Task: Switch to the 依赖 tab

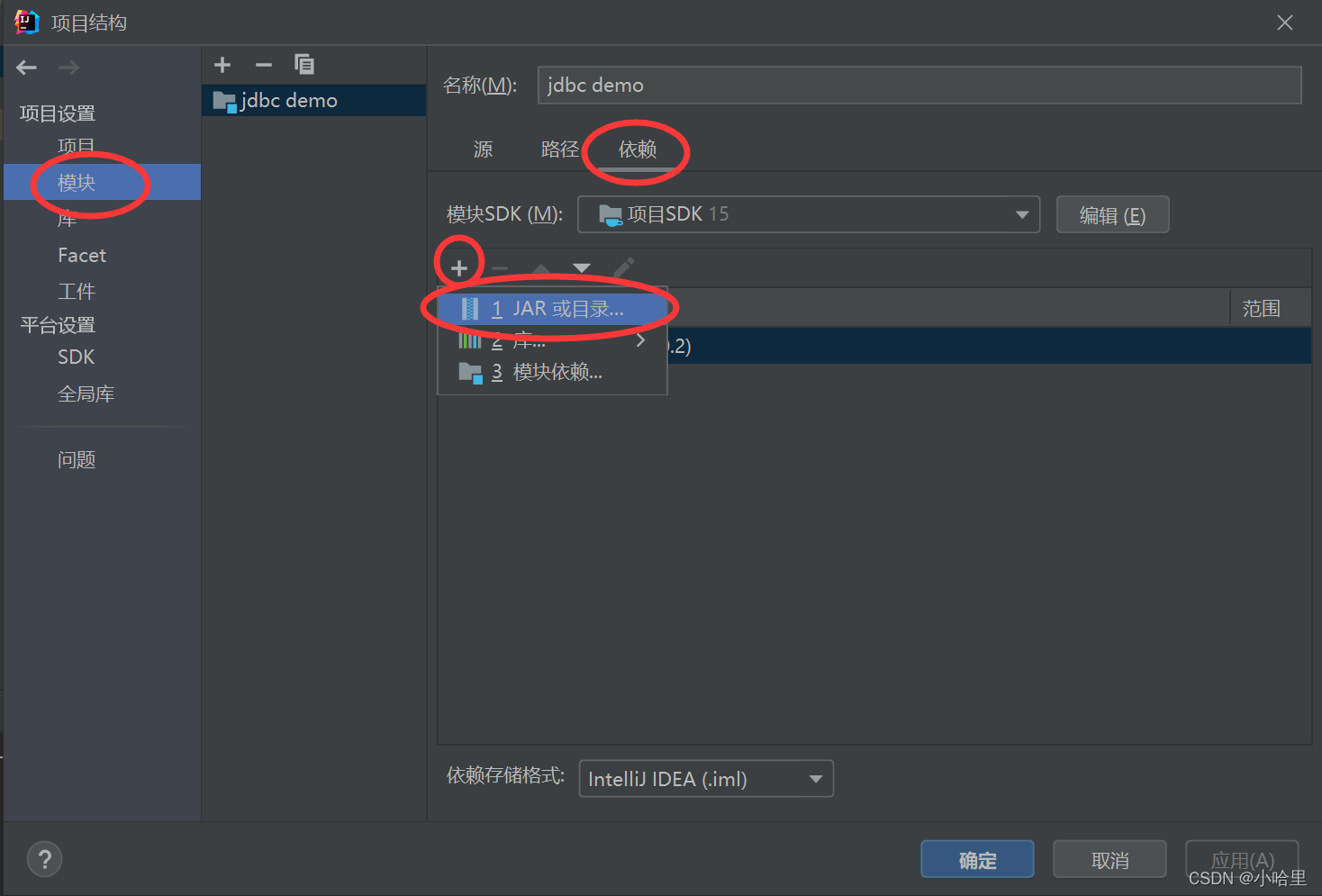Action: [638, 149]
